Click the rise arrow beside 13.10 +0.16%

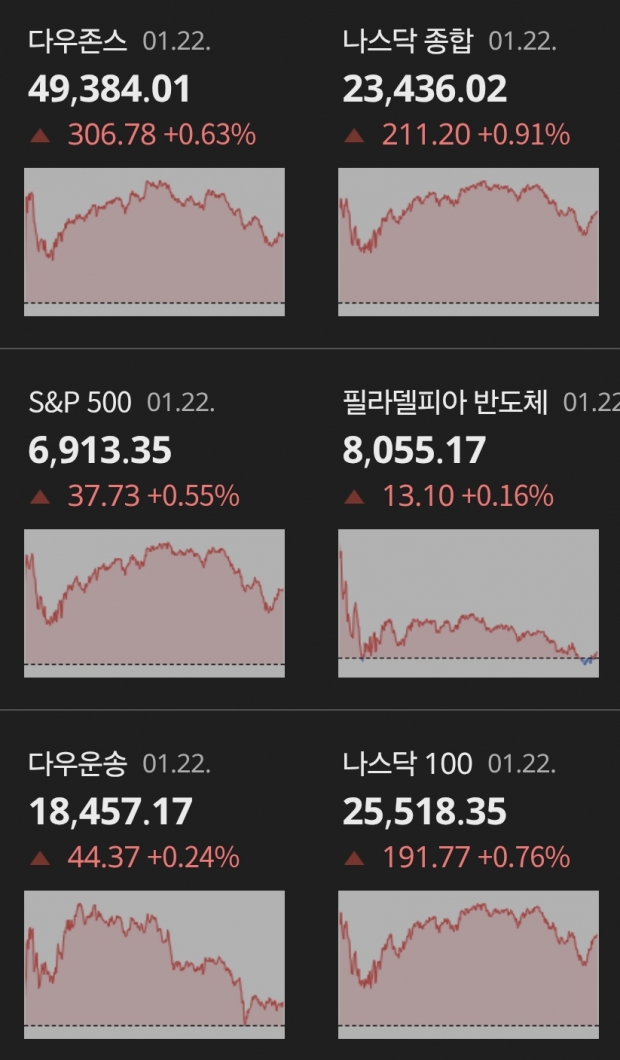pyautogui.click(x=354, y=497)
